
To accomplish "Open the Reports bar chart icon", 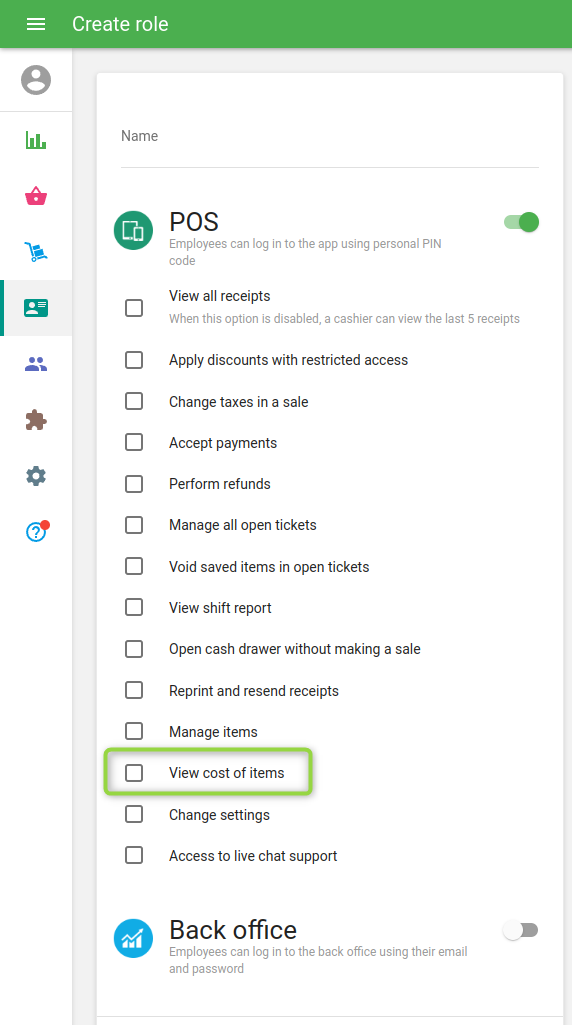I will coord(36,140).
